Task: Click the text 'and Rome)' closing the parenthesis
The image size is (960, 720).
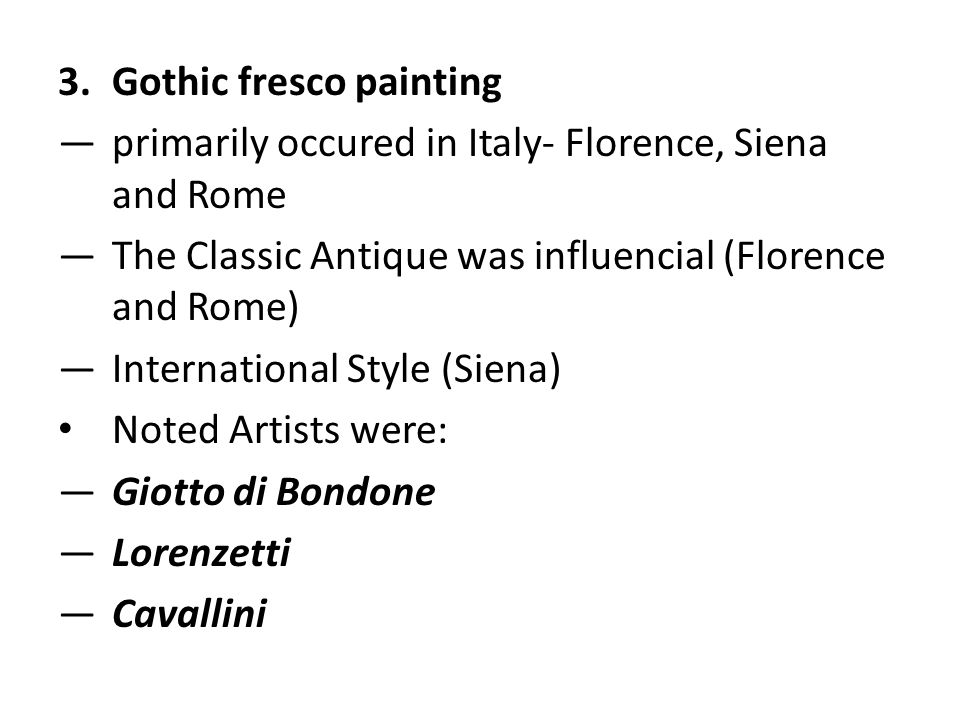Action: (205, 307)
